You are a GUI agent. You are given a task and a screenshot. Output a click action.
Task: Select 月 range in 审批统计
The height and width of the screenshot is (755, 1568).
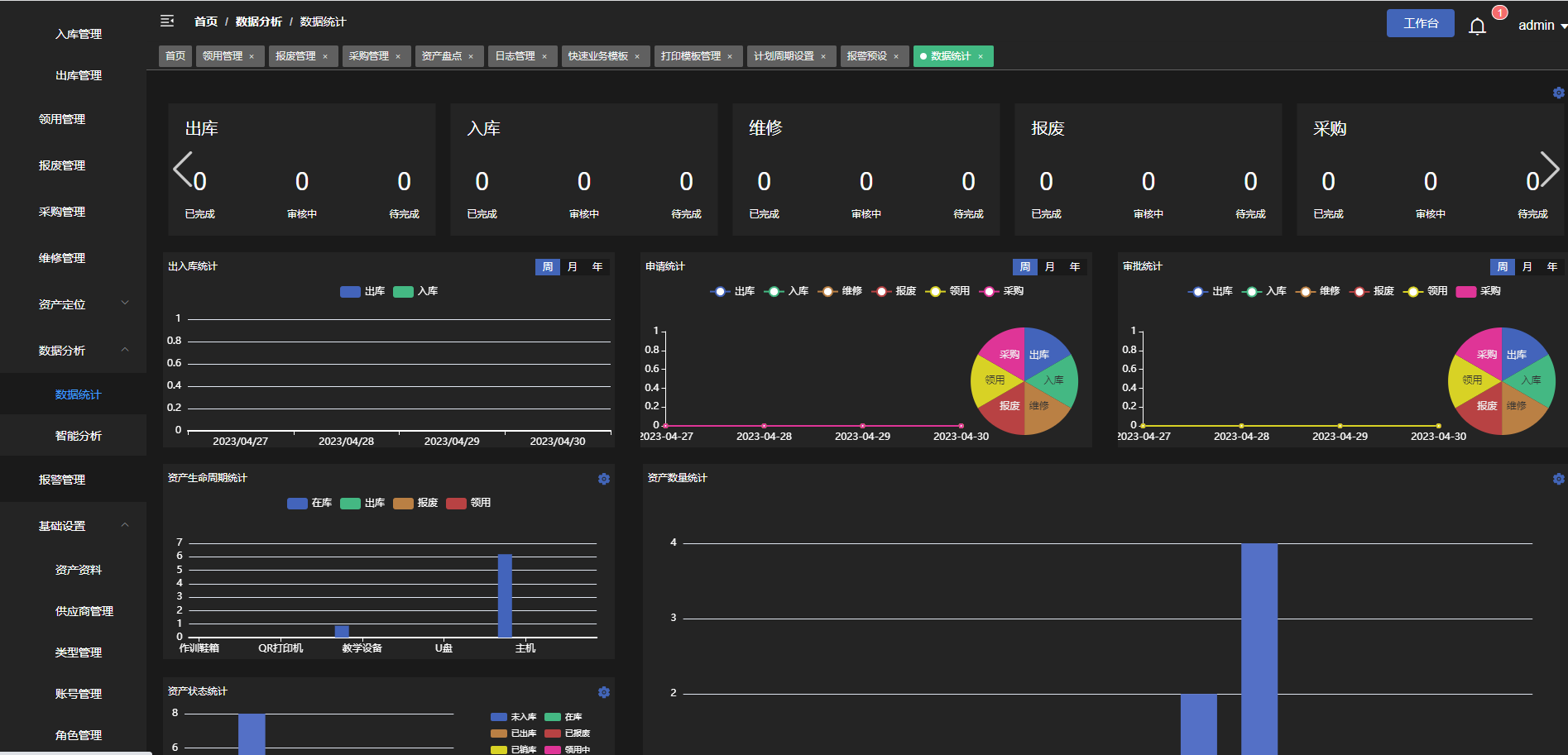1527,267
